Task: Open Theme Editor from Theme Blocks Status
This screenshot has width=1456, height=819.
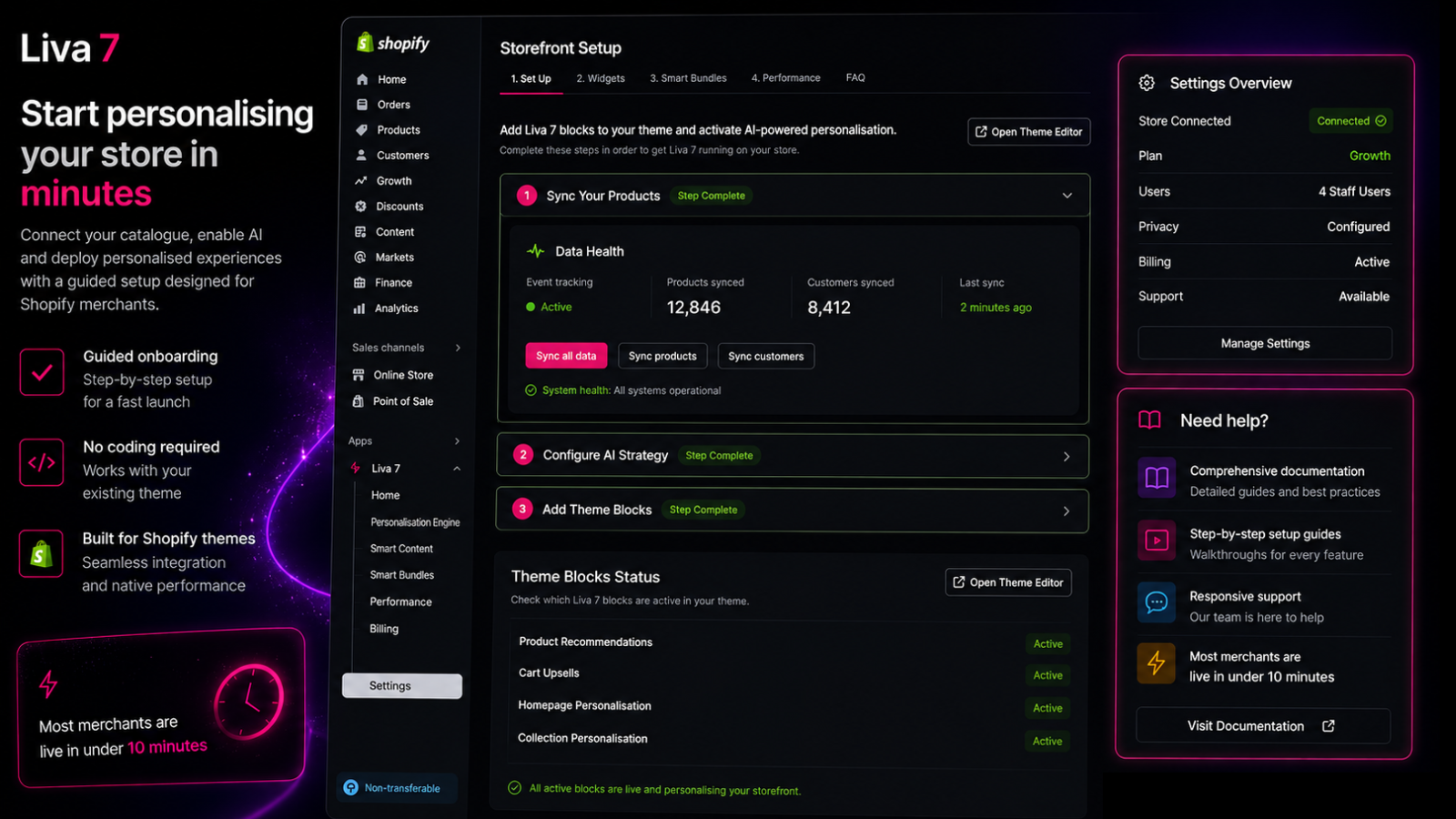Action: pyautogui.click(x=1008, y=582)
